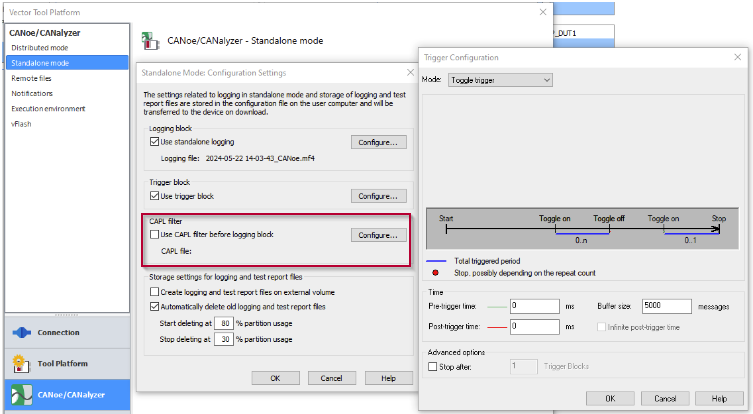This screenshot has height=414, width=753.
Task: Click the Standalone mode header icon
Action: pyautogui.click(x=151, y=40)
